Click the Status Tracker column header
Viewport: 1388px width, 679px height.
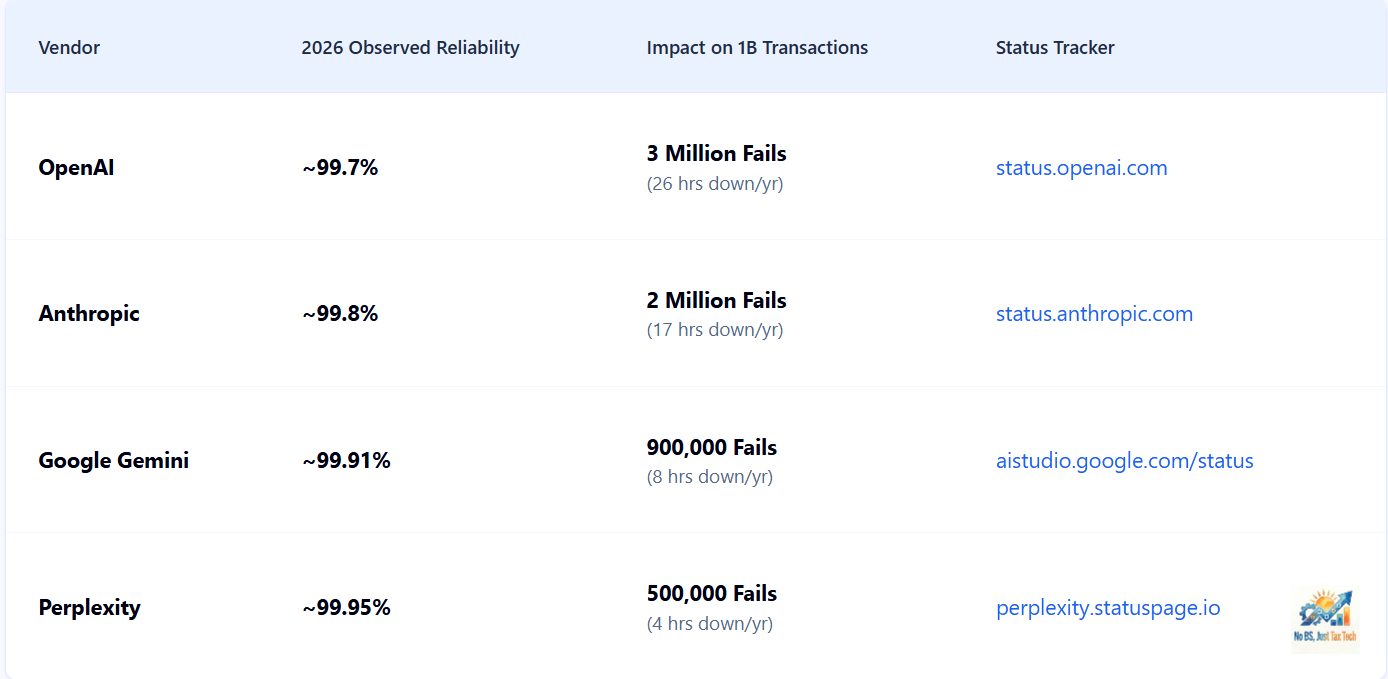point(1055,48)
